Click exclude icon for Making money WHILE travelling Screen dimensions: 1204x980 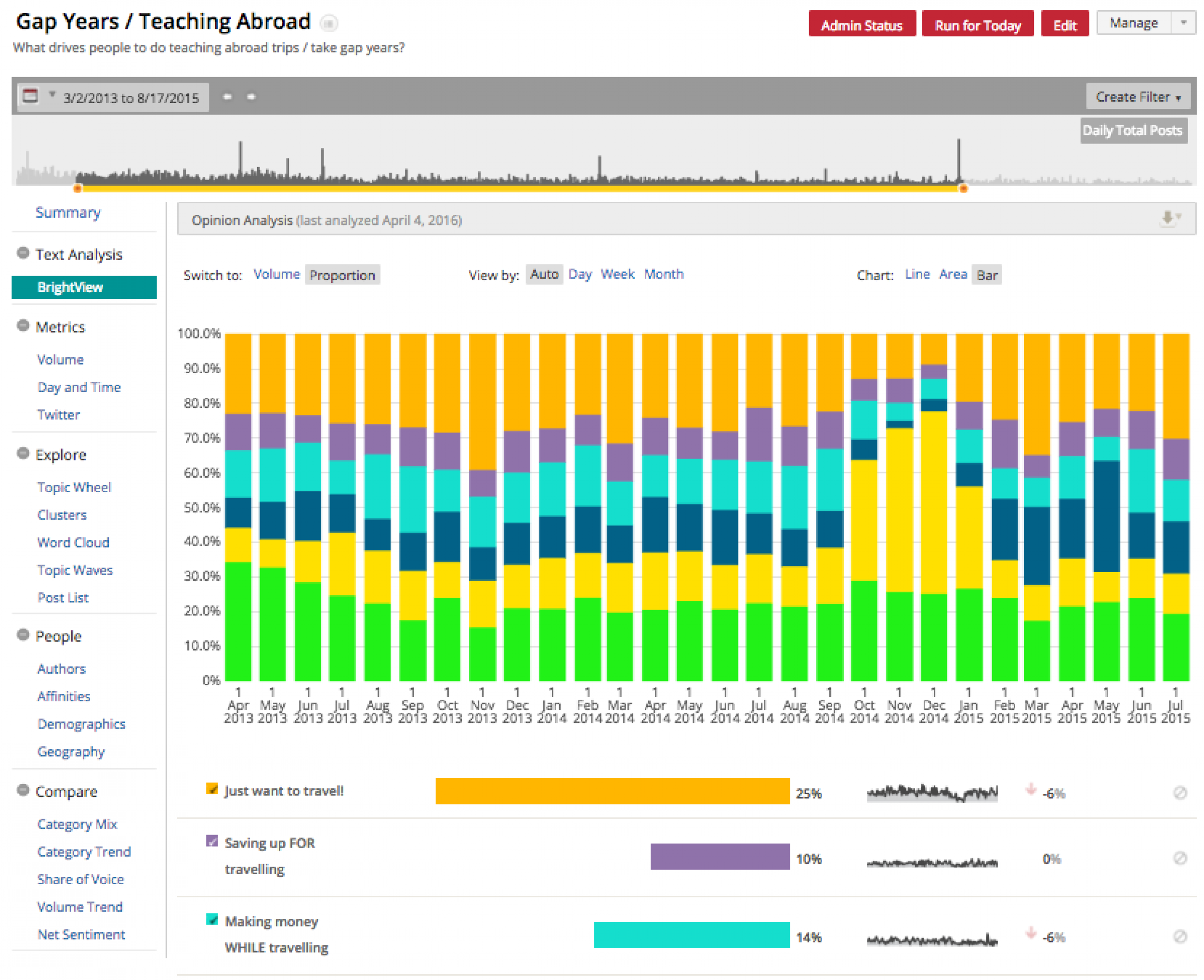coord(1179,937)
